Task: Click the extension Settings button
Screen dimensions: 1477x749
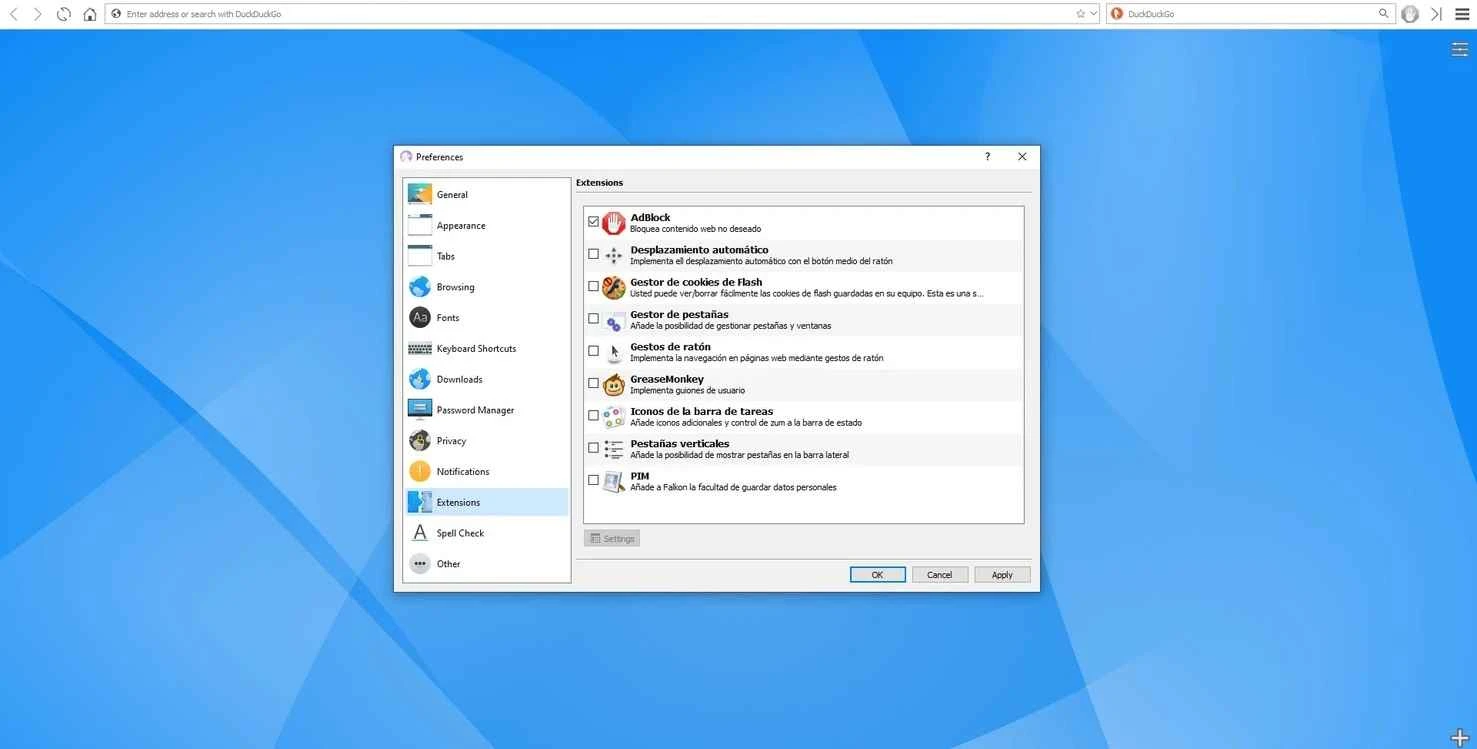Action: coord(612,538)
